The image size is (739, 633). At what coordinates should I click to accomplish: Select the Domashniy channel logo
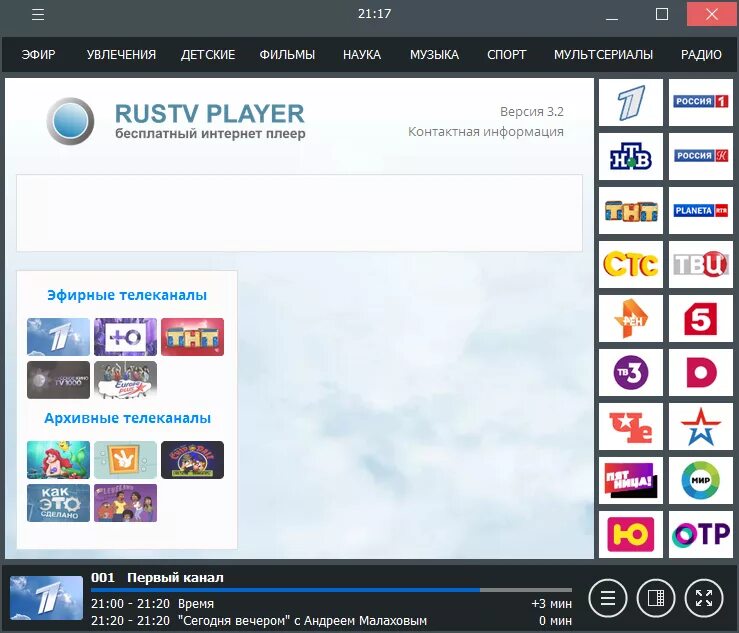[x=701, y=372]
